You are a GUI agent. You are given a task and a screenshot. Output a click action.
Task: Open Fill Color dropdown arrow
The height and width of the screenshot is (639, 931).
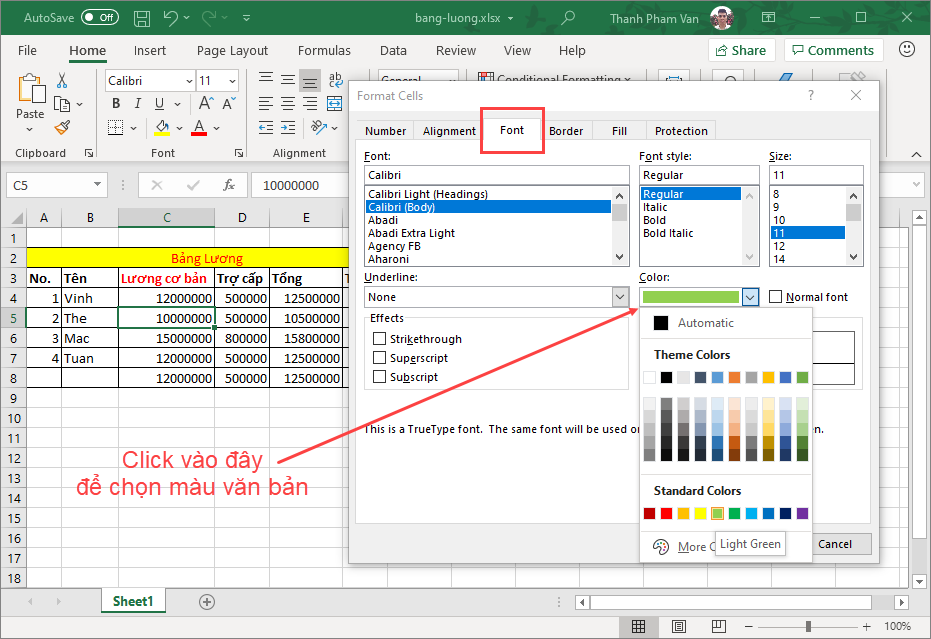tap(179, 128)
